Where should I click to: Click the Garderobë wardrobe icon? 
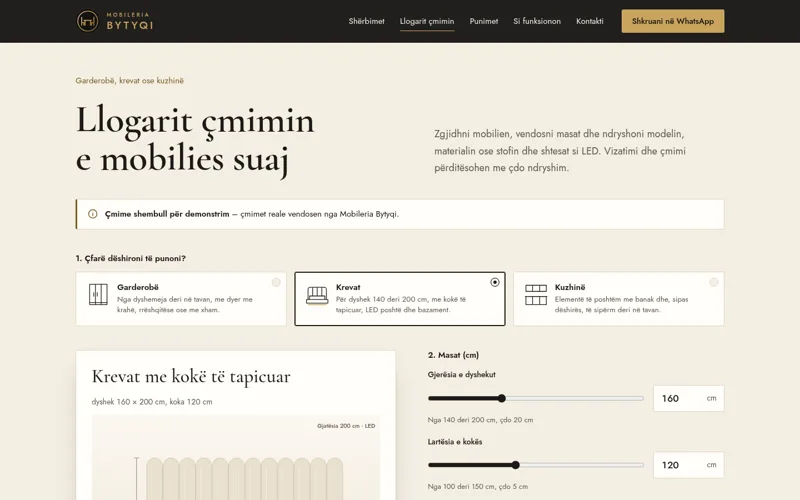click(x=98, y=294)
